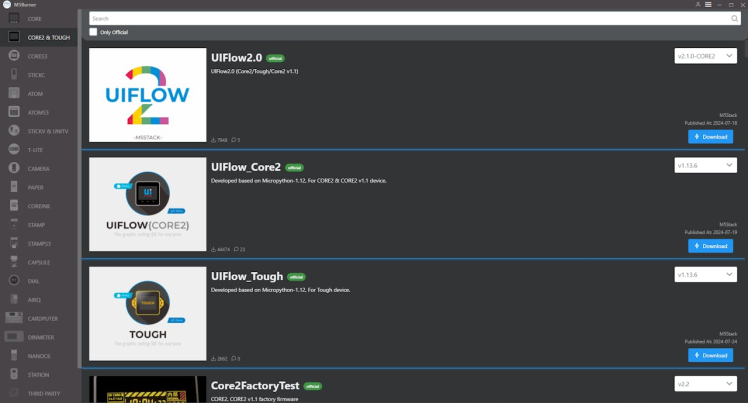Click the UIFlow_Tough title
This screenshot has height=403, width=748.
[x=247, y=276]
